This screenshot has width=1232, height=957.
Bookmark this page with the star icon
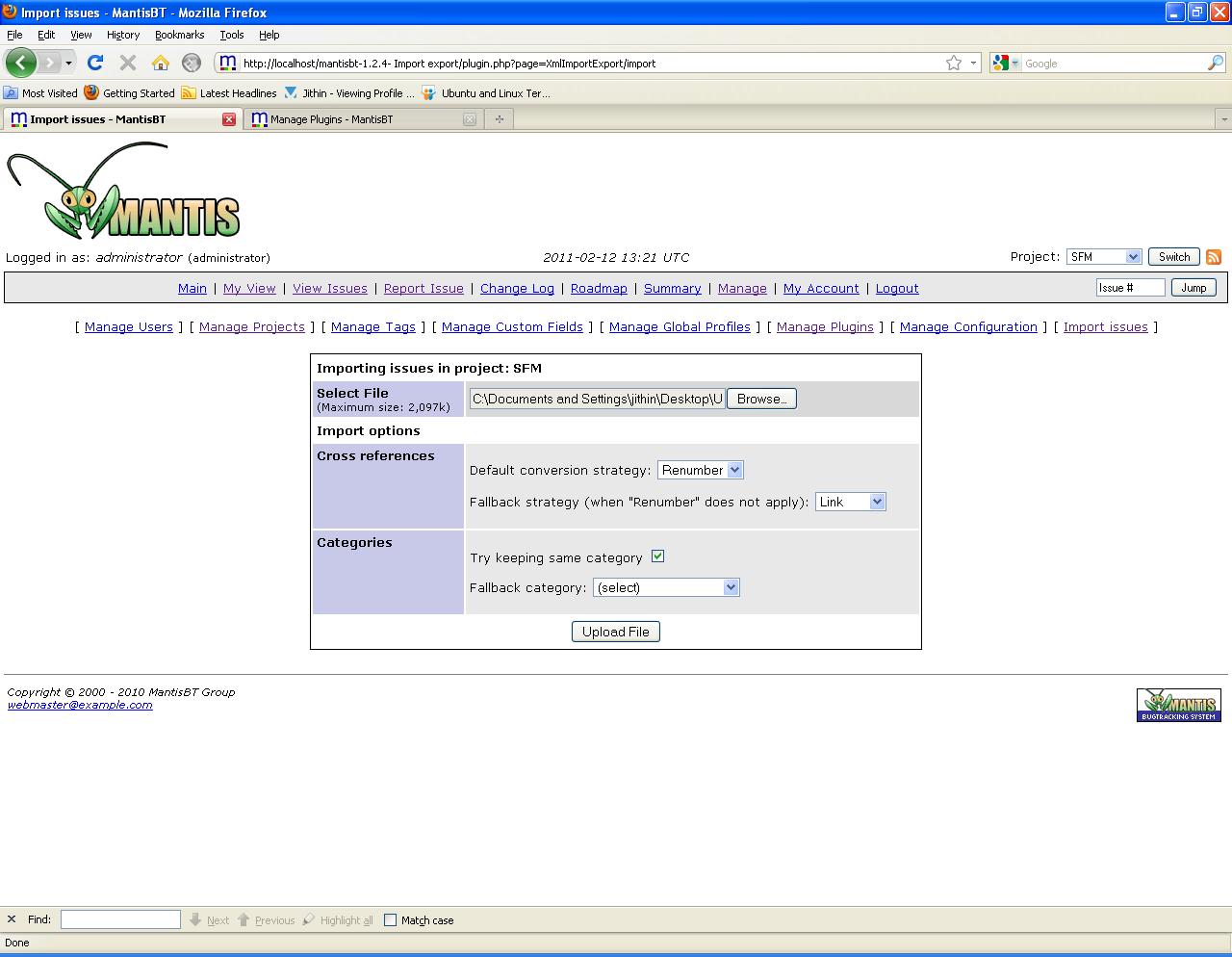click(x=954, y=63)
